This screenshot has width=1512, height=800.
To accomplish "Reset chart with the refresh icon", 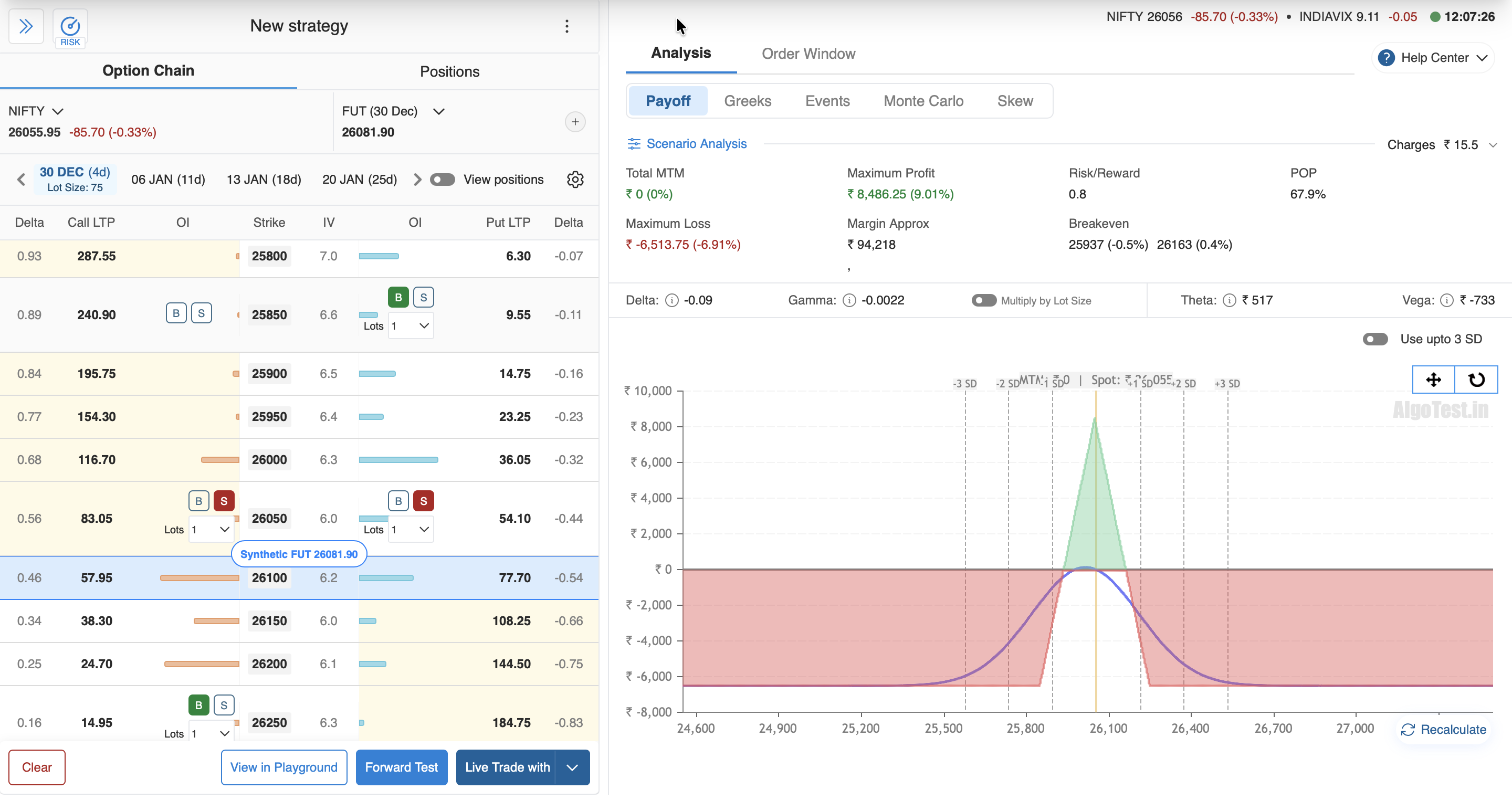I will pyautogui.click(x=1476, y=380).
